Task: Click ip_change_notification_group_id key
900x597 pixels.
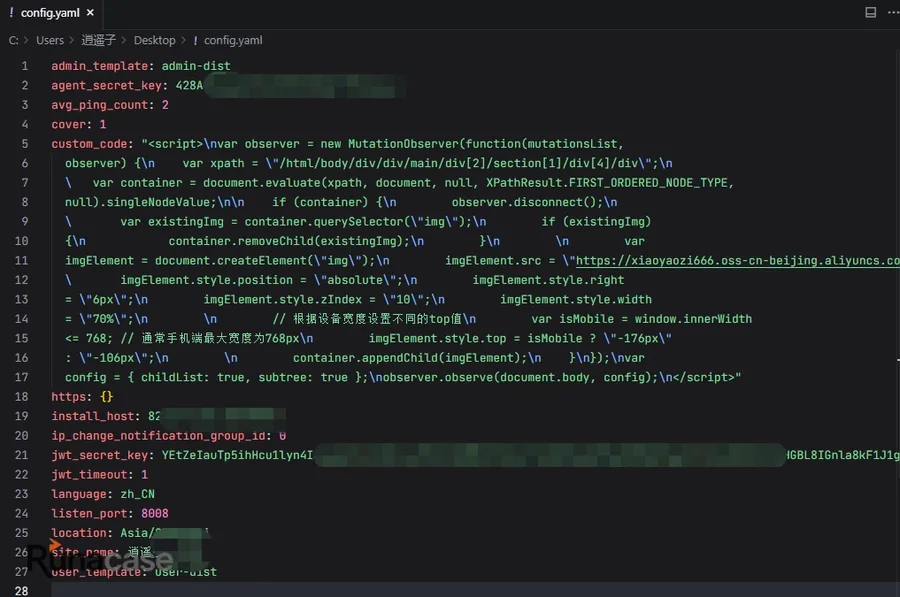Action: click(158, 436)
